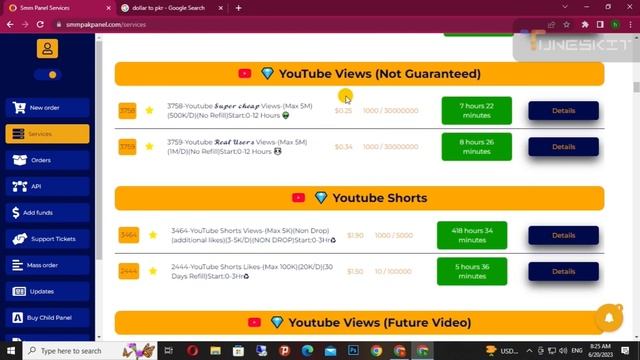Screen dimensions: 640x360
Task: Open Add funds in sidebar
Action: [x=47, y=213]
